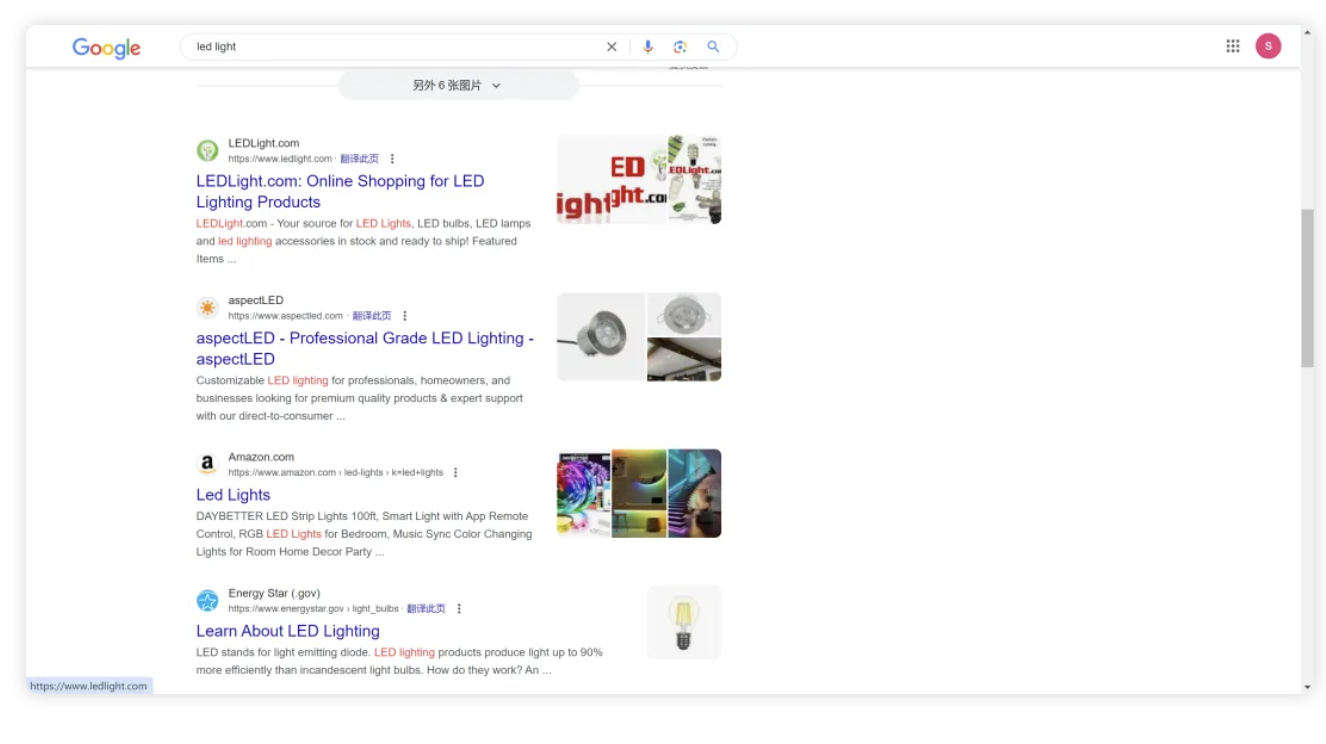Click the https://www.aspectled.com URL text
Screen dimensions: 1326x744
point(286,316)
